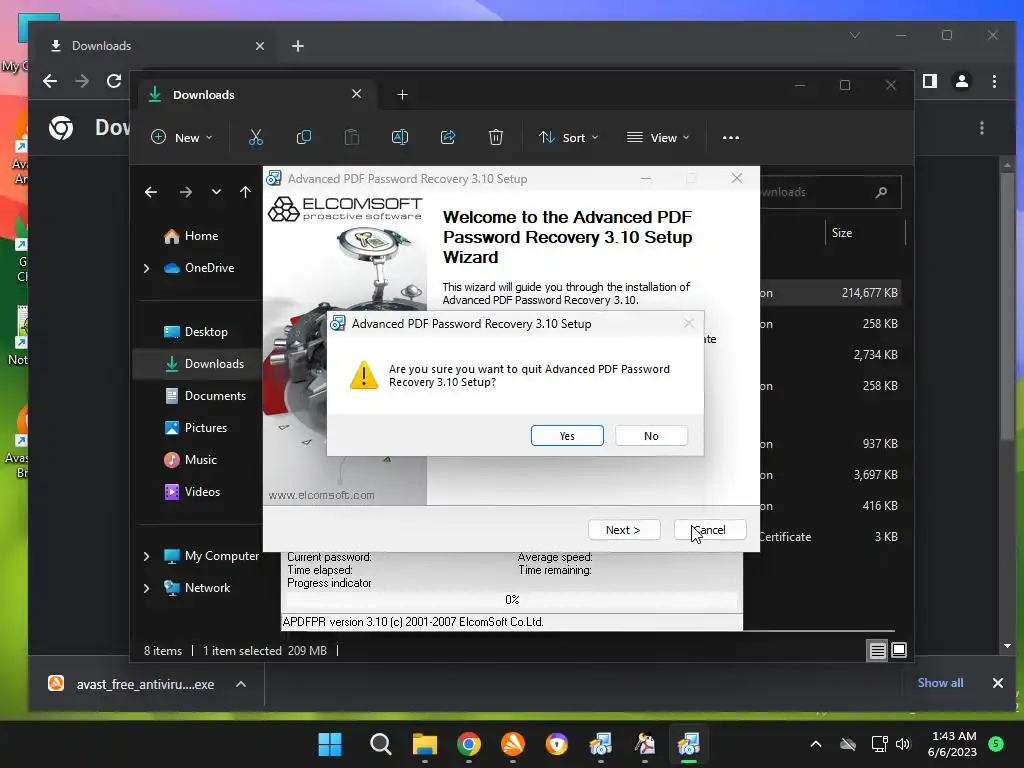
Task: Open avast_free_antiviru....exe download item
Action: (131, 684)
